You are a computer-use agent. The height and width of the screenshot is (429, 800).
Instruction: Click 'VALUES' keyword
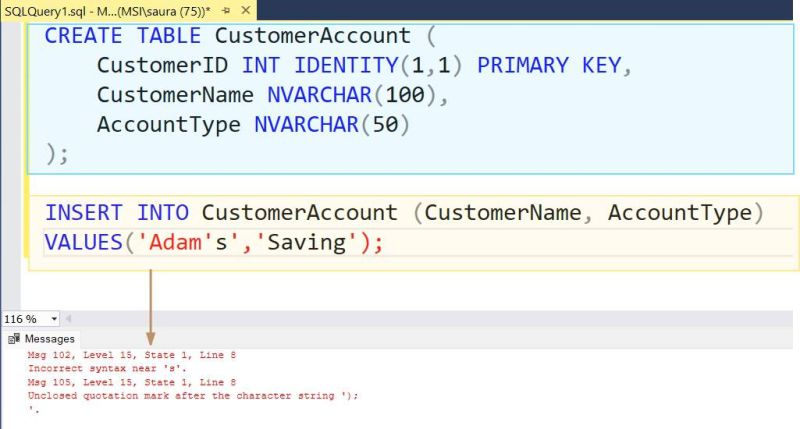[84, 242]
